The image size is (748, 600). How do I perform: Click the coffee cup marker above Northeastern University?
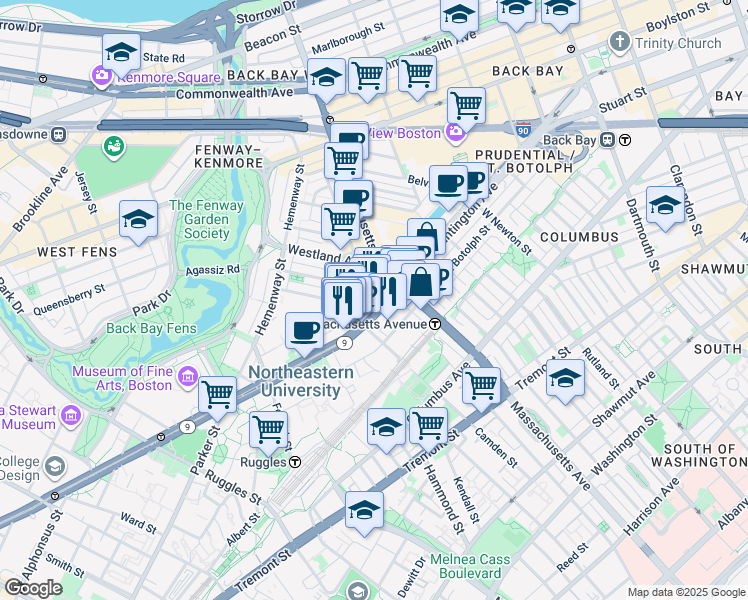(304, 332)
